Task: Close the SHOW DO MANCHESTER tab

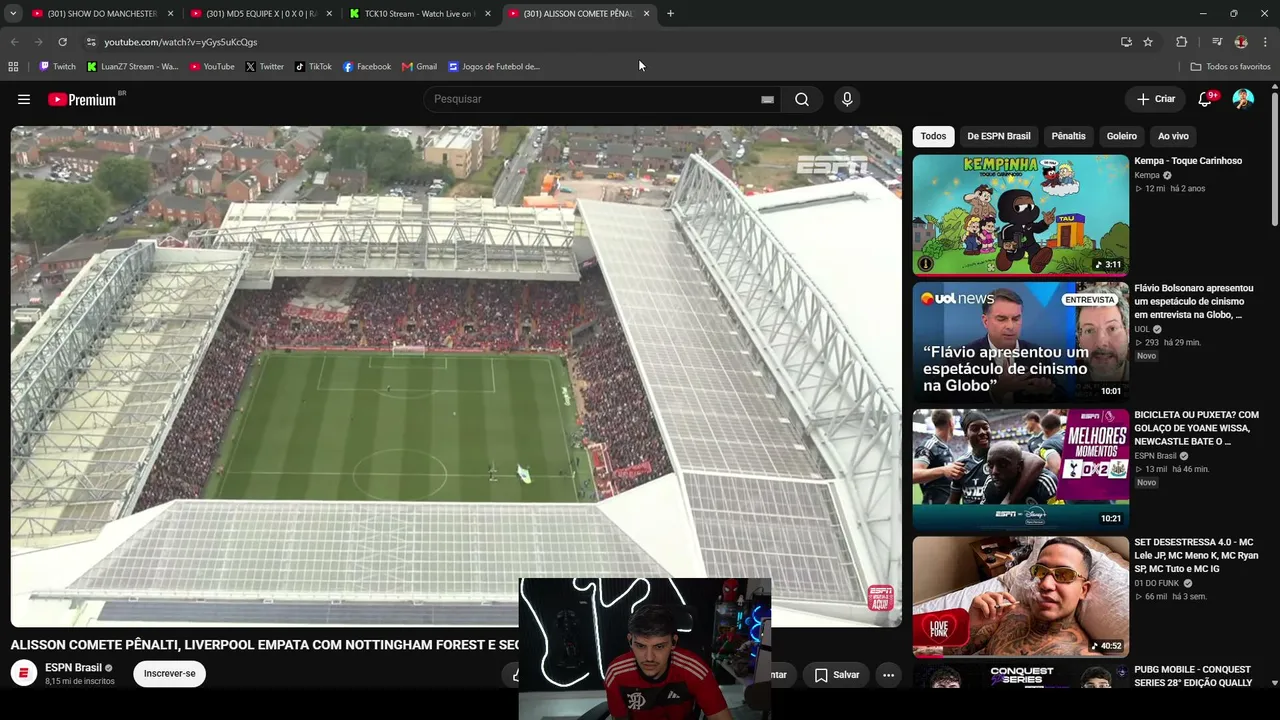Action: [x=170, y=14]
